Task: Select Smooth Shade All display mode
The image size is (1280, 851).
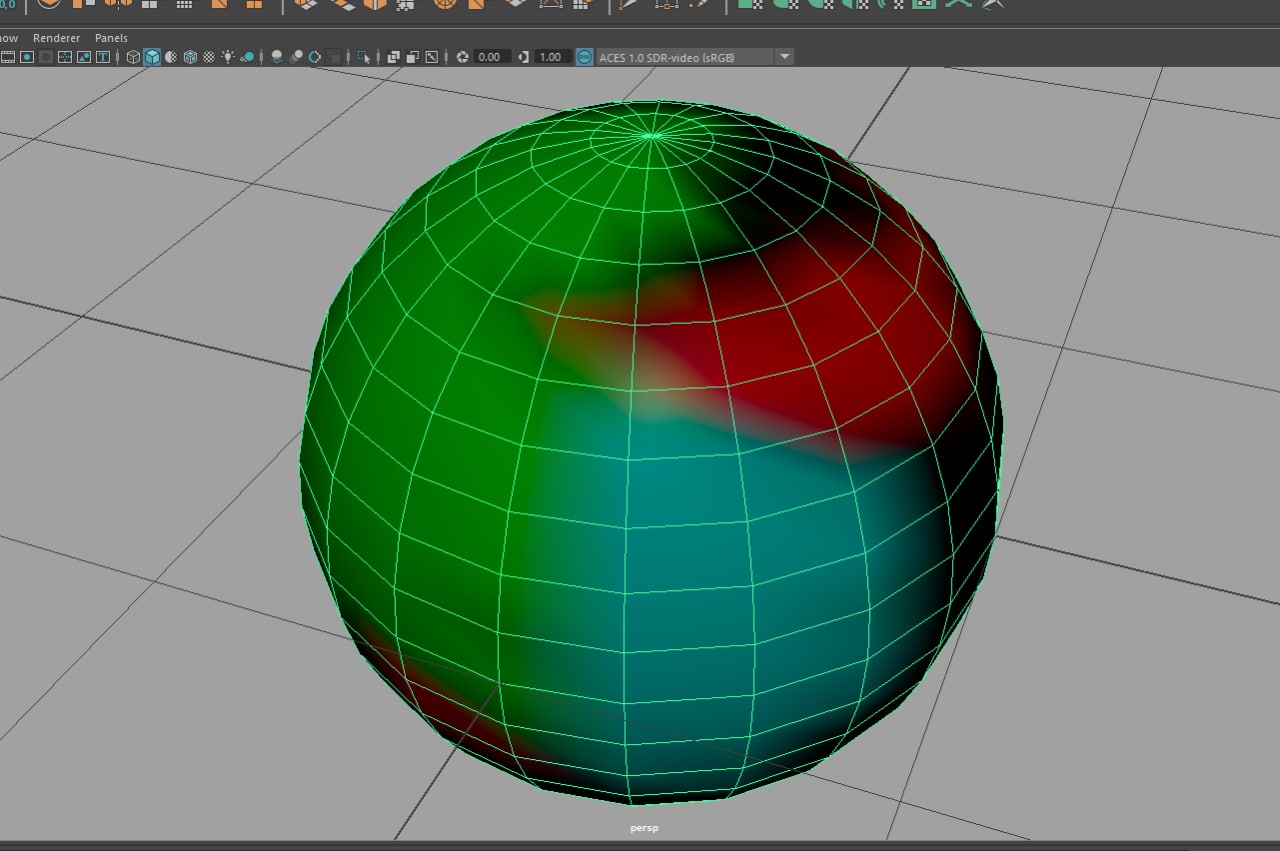Action: pyautogui.click(x=152, y=57)
